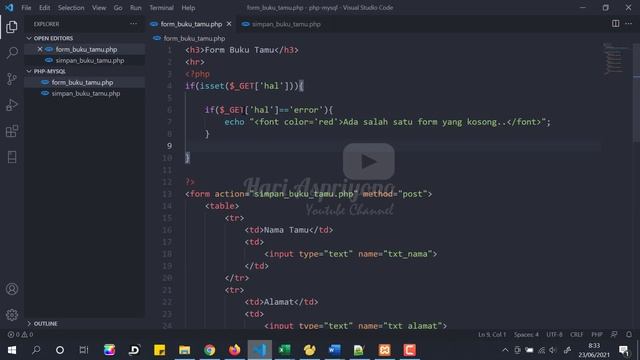Open Excel from the taskbar
Image resolution: width=640 pixels, height=360 pixels.
tap(284, 350)
